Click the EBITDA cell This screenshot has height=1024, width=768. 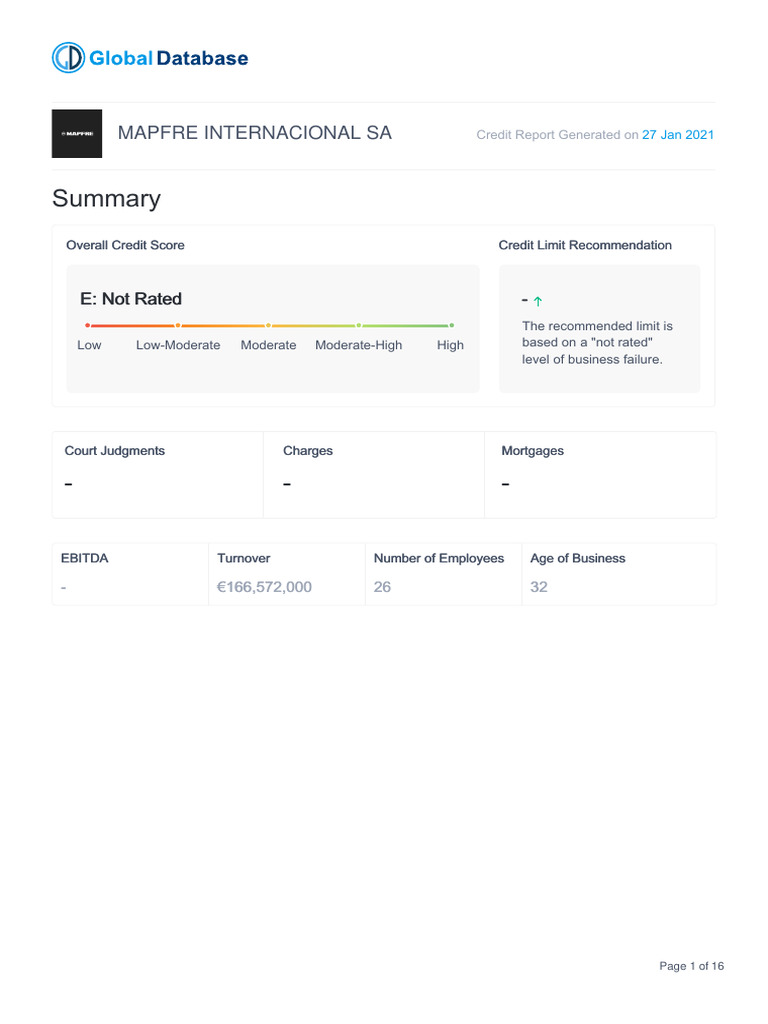tap(130, 574)
